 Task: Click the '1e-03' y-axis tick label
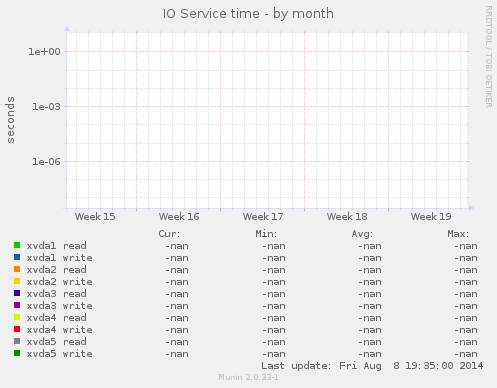(x=46, y=107)
